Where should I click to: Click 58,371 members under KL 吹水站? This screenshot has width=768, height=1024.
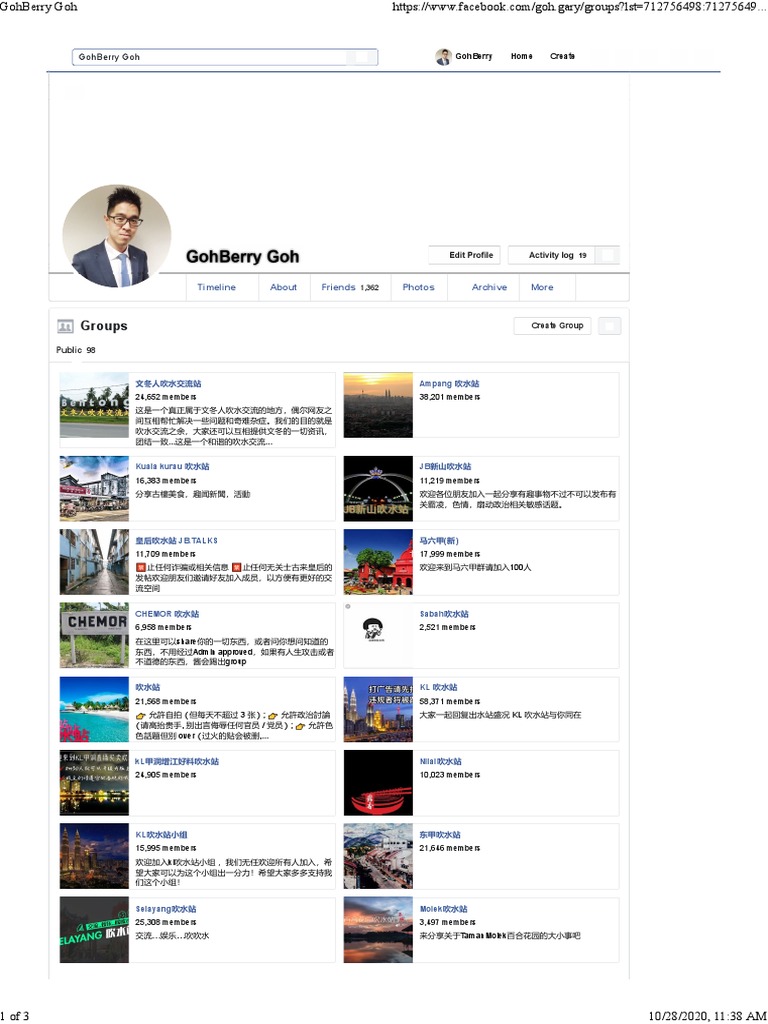click(450, 701)
